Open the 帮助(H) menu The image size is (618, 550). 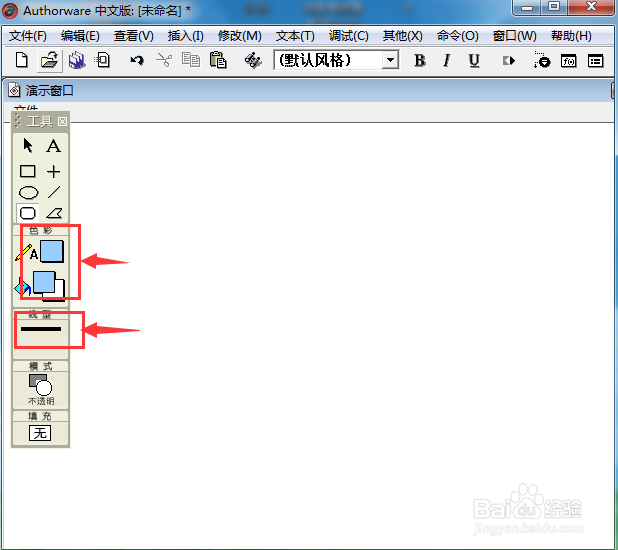pyautogui.click(x=571, y=36)
